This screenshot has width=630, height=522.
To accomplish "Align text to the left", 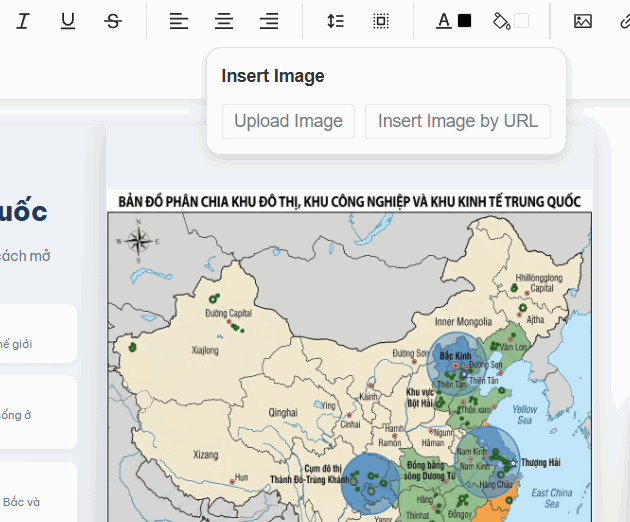I will click(x=179, y=21).
